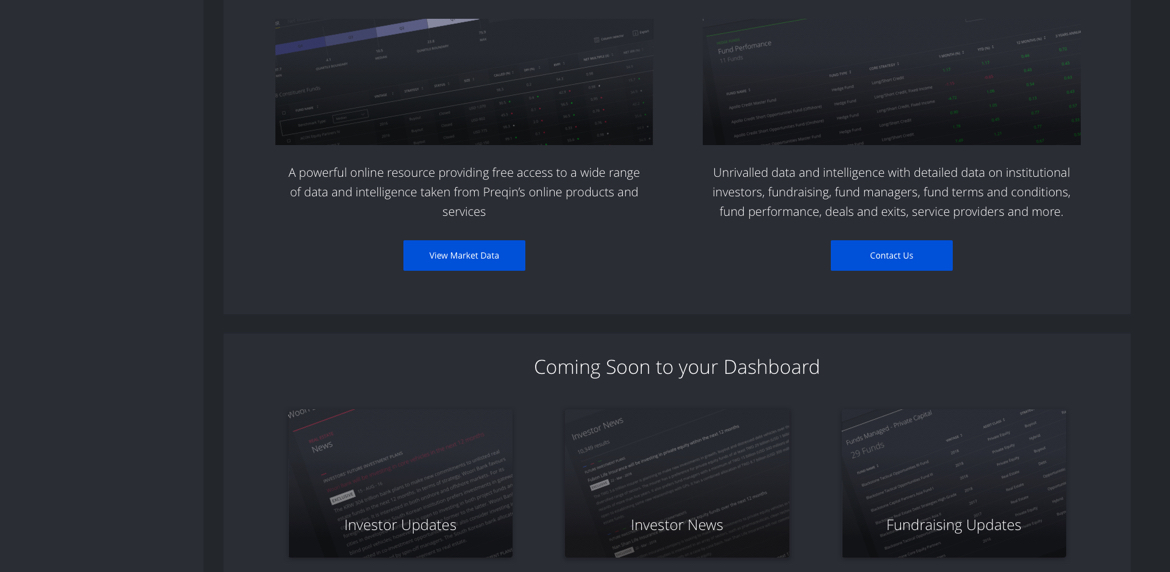Click the Funds Managed - Private Capital title
Viewport: 1170px width, 572px height.
tap(888, 433)
